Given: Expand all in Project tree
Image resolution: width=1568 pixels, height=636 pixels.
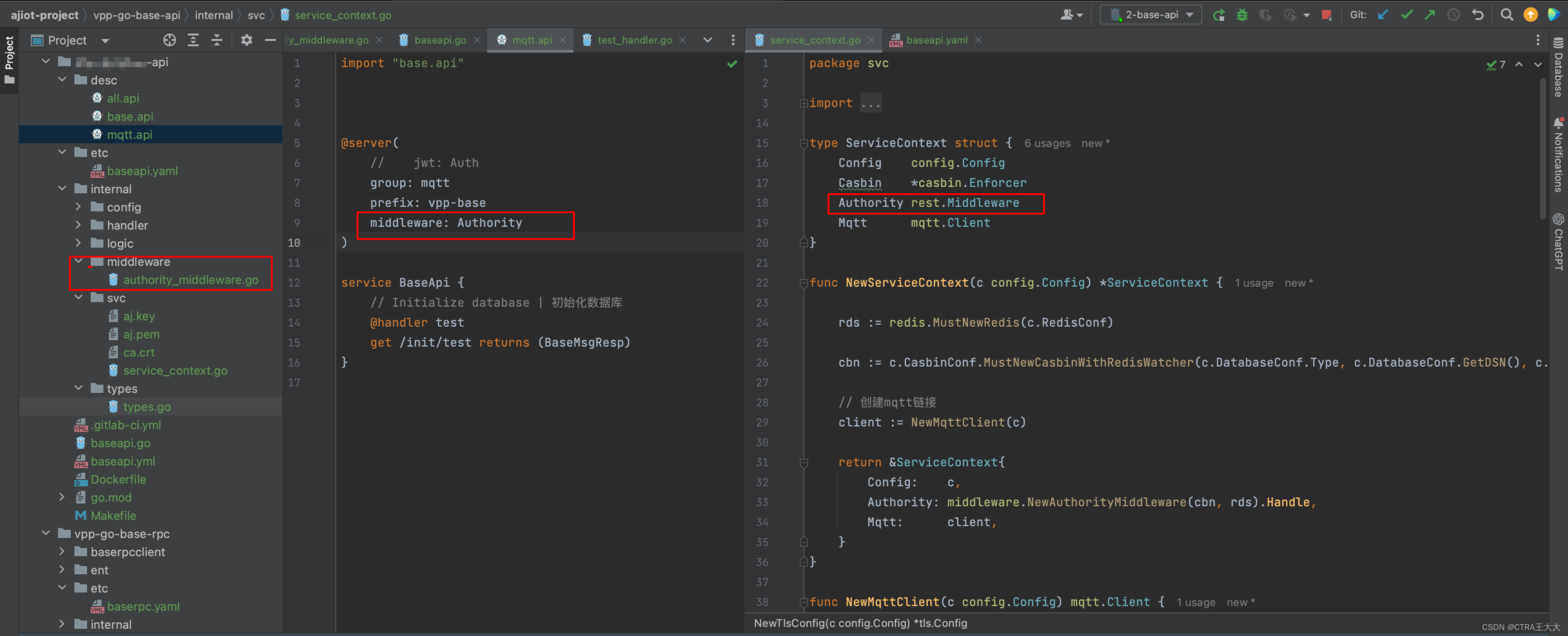Looking at the screenshot, I should (193, 40).
